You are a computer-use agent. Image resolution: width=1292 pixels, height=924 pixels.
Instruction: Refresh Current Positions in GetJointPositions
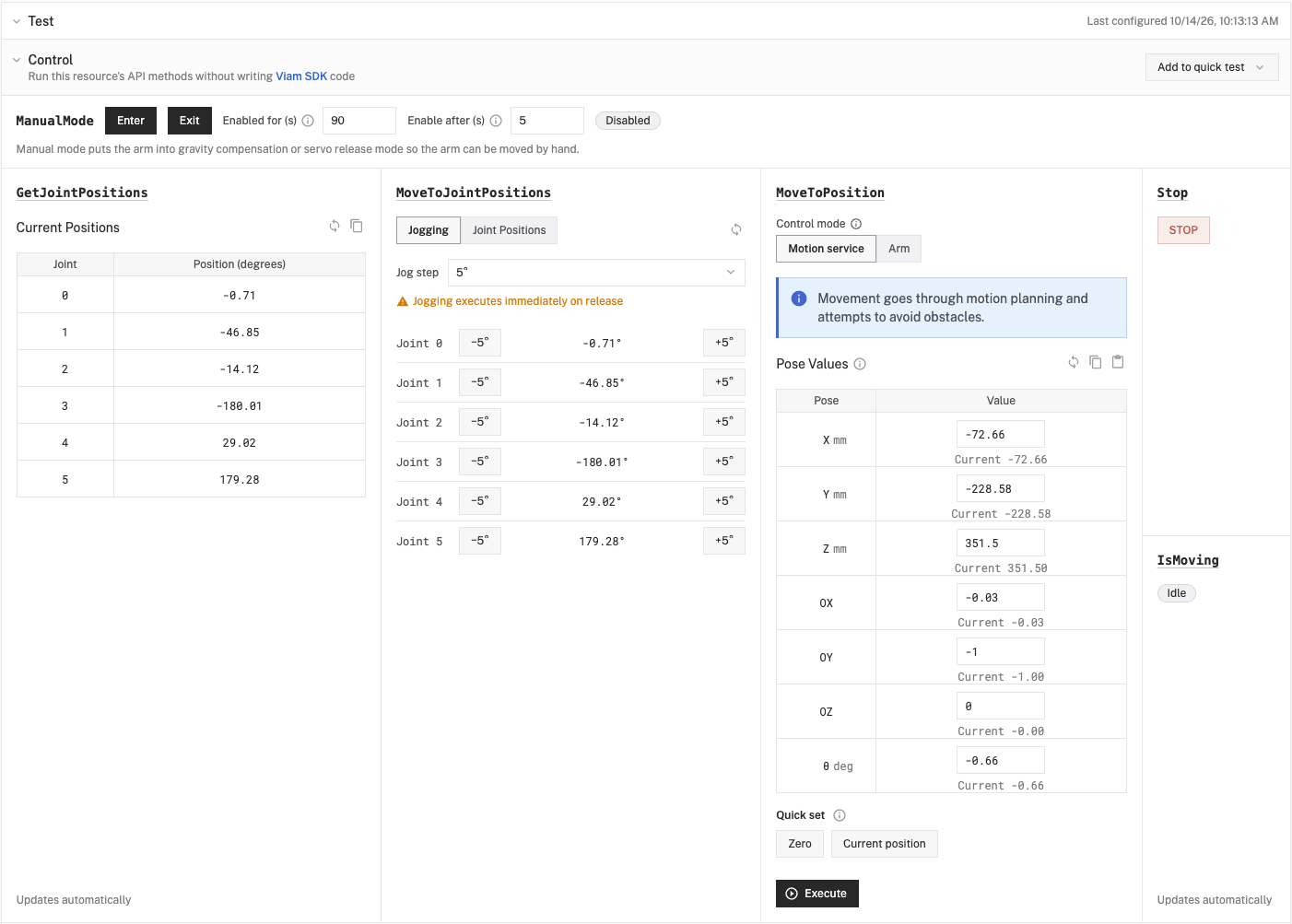coord(335,226)
